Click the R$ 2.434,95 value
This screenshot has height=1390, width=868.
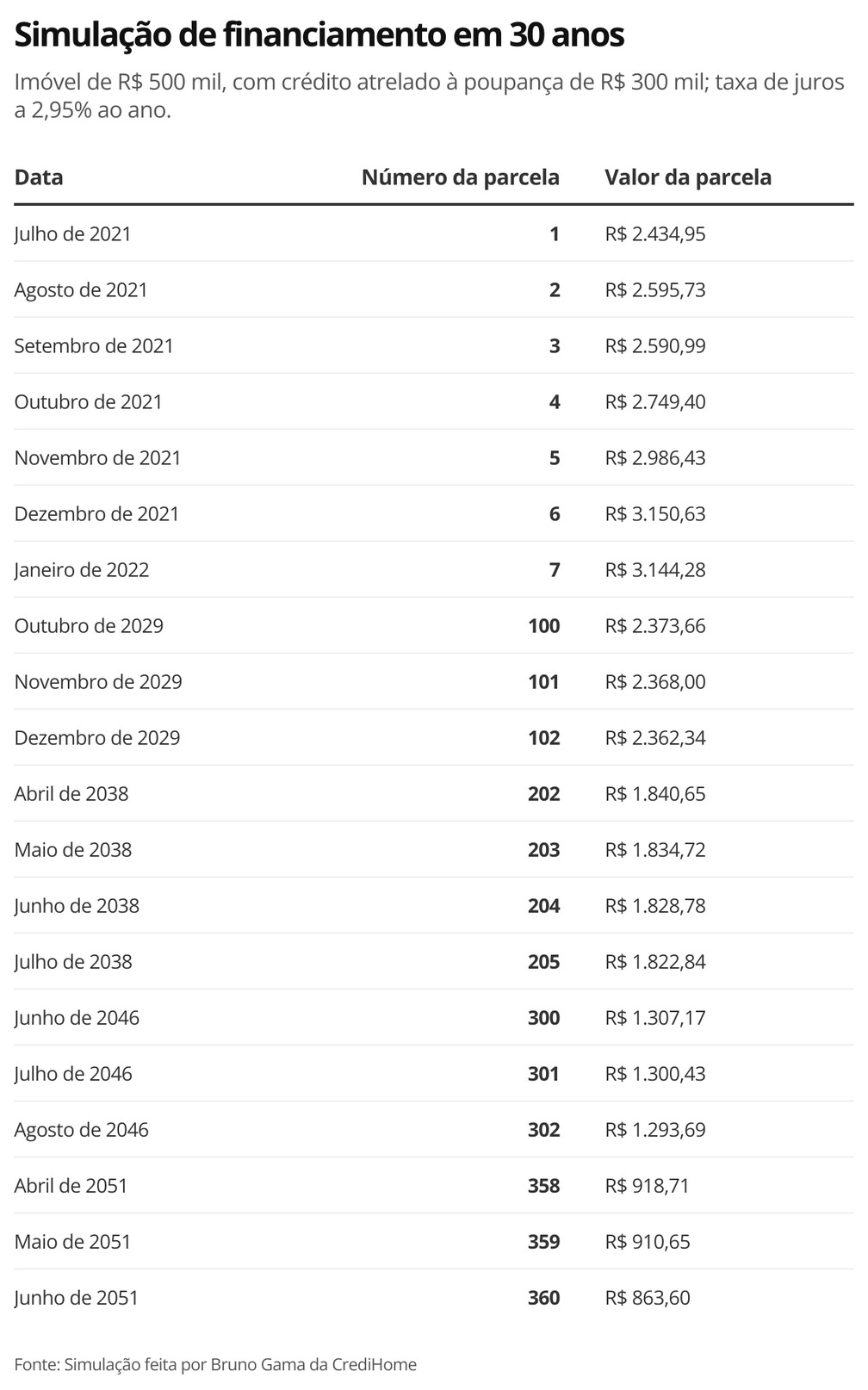[655, 234]
